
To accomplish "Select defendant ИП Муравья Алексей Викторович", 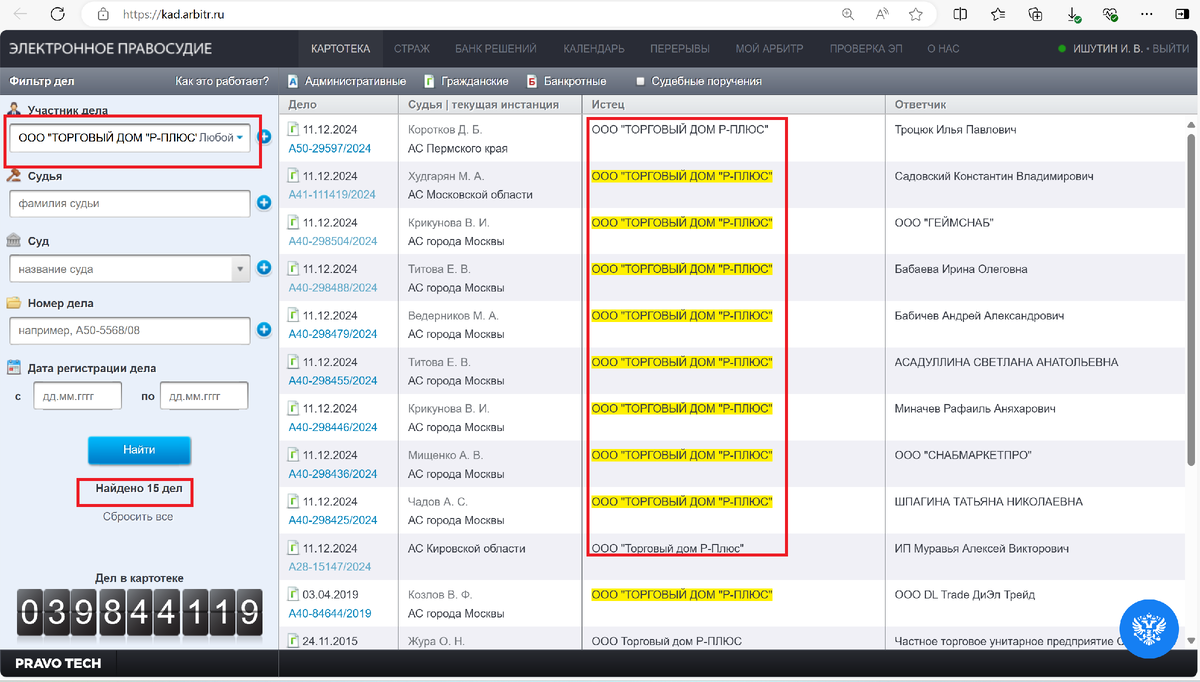I will [x=982, y=548].
